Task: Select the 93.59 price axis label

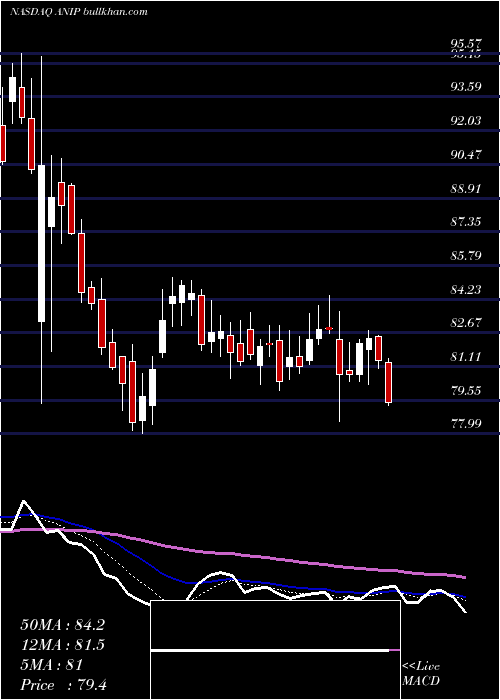Action: click(x=466, y=86)
